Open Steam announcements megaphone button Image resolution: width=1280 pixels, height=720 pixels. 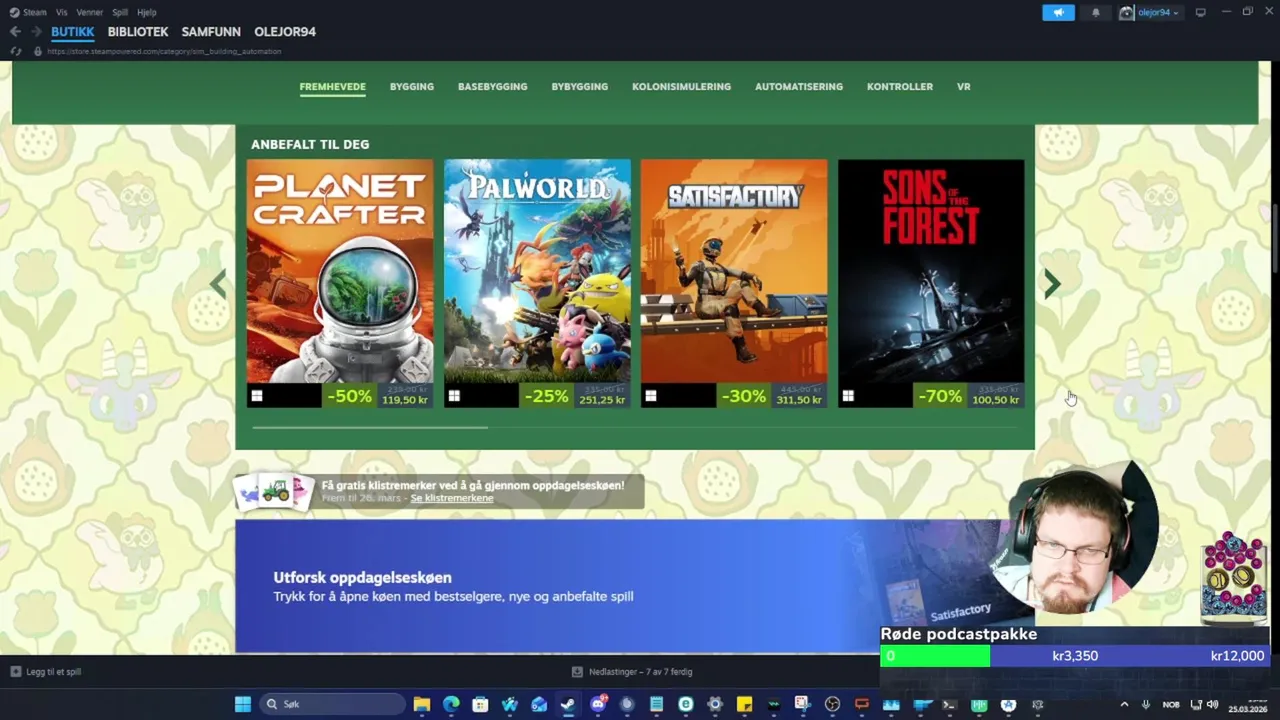tap(1058, 12)
